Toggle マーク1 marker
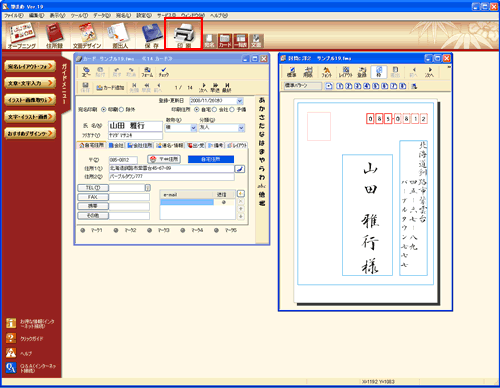500x388 pixels. (x=83, y=230)
